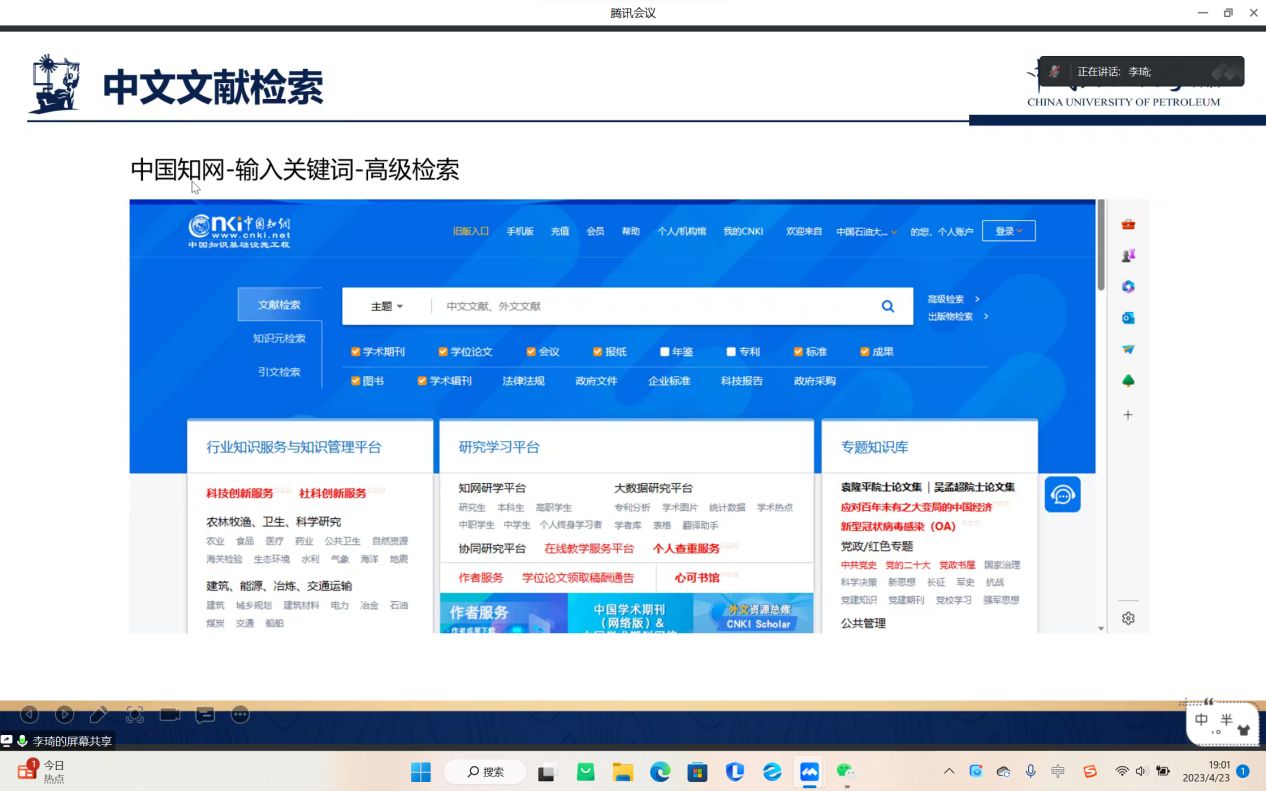Click the 旧版入口 link in header
The height and width of the screenshot is (791, 1266).
[x=470, y=231]
